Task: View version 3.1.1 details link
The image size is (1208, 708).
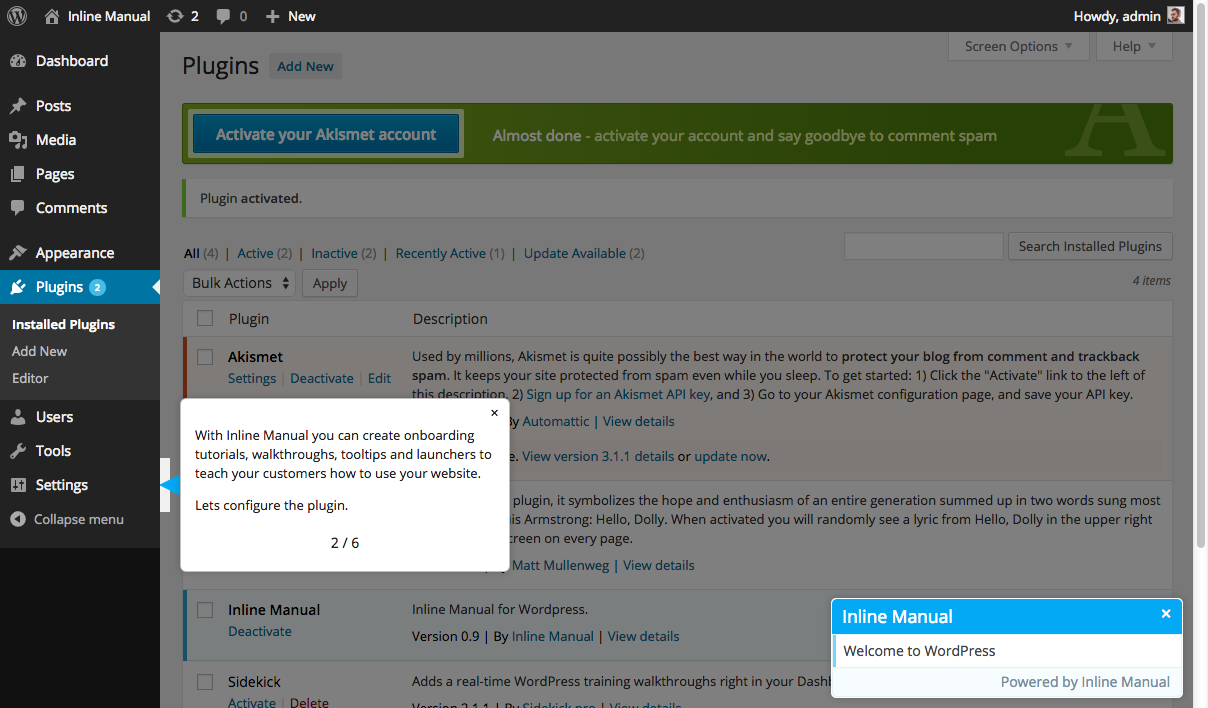Action: [598, 456]
